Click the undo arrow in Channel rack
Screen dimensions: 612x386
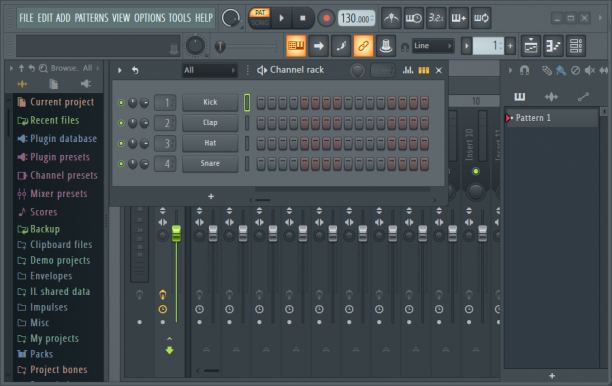tap(135, 70)
